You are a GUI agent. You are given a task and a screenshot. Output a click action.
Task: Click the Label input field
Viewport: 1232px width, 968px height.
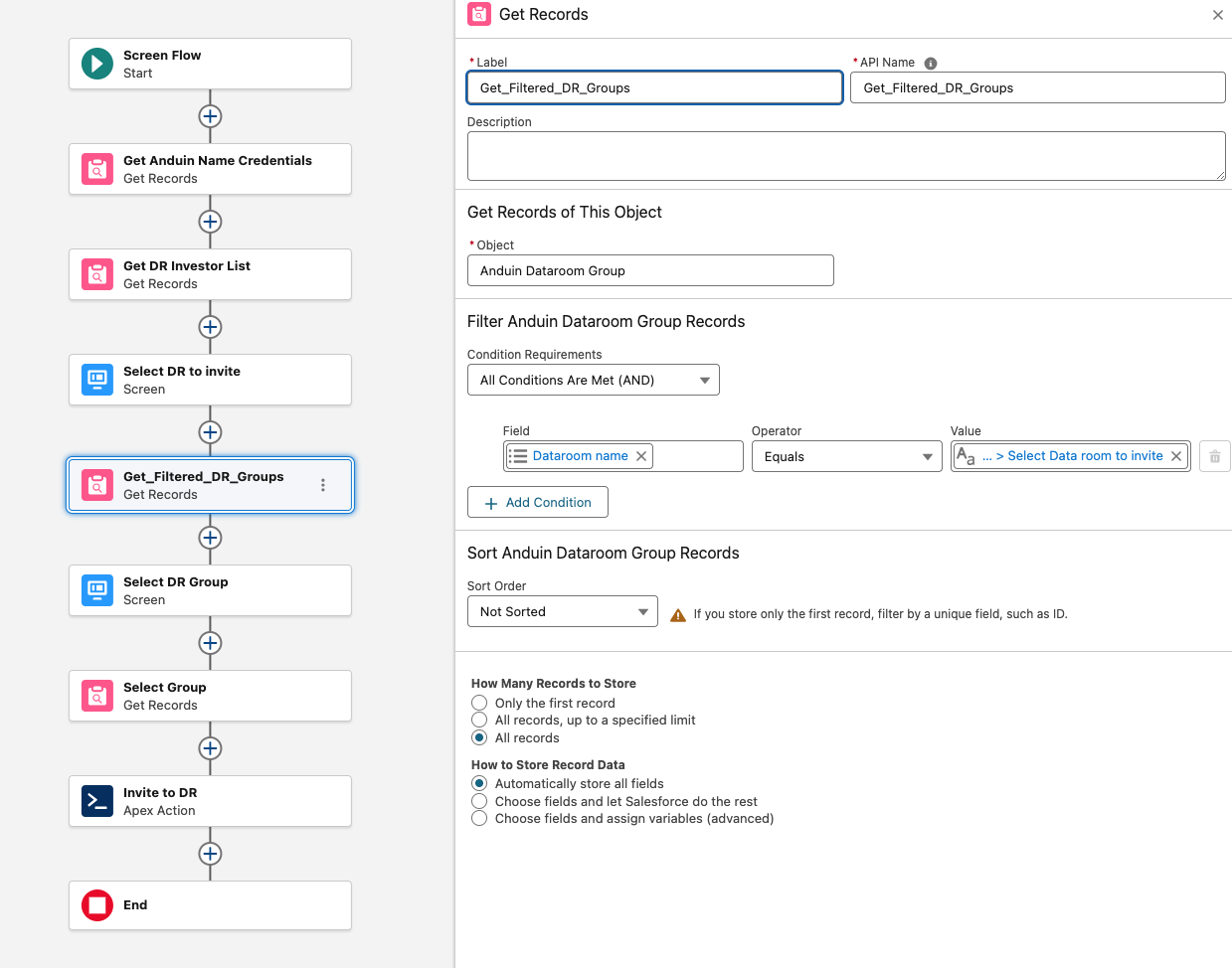click(x=654, y=87)
